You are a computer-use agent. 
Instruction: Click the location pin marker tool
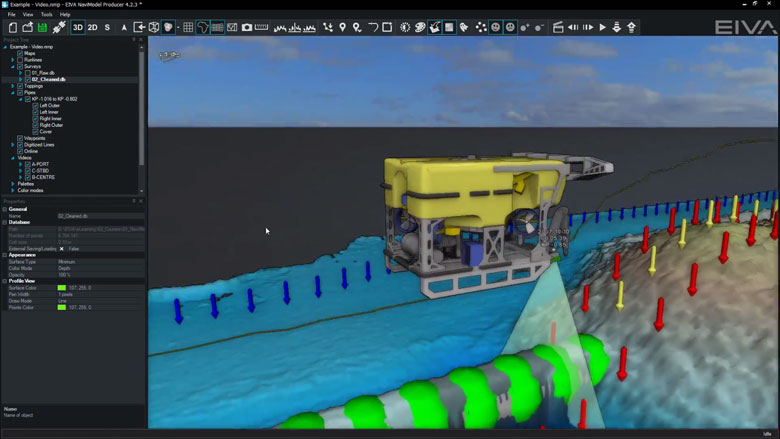coord(342,27)
